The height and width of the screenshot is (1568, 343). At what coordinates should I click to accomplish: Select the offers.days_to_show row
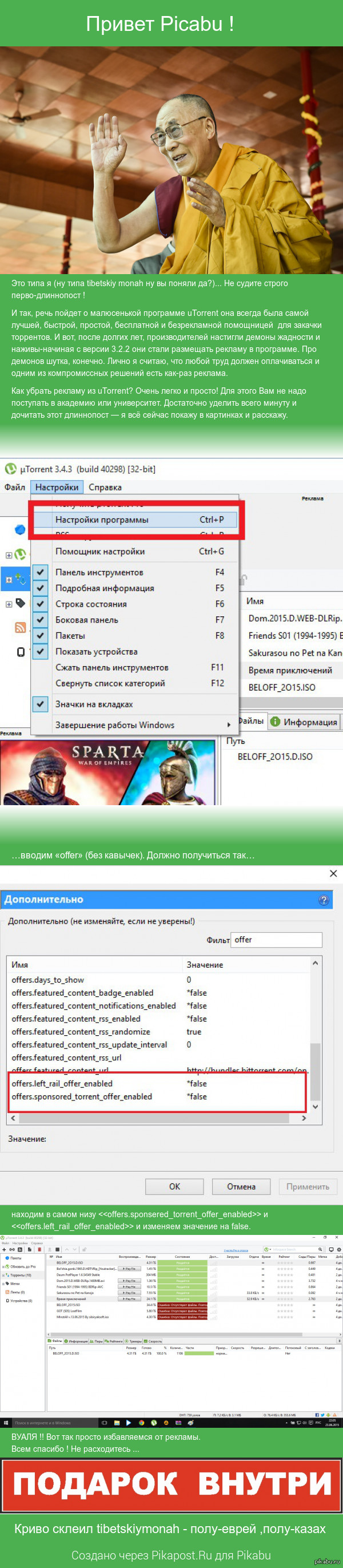(x=158, y=980)
